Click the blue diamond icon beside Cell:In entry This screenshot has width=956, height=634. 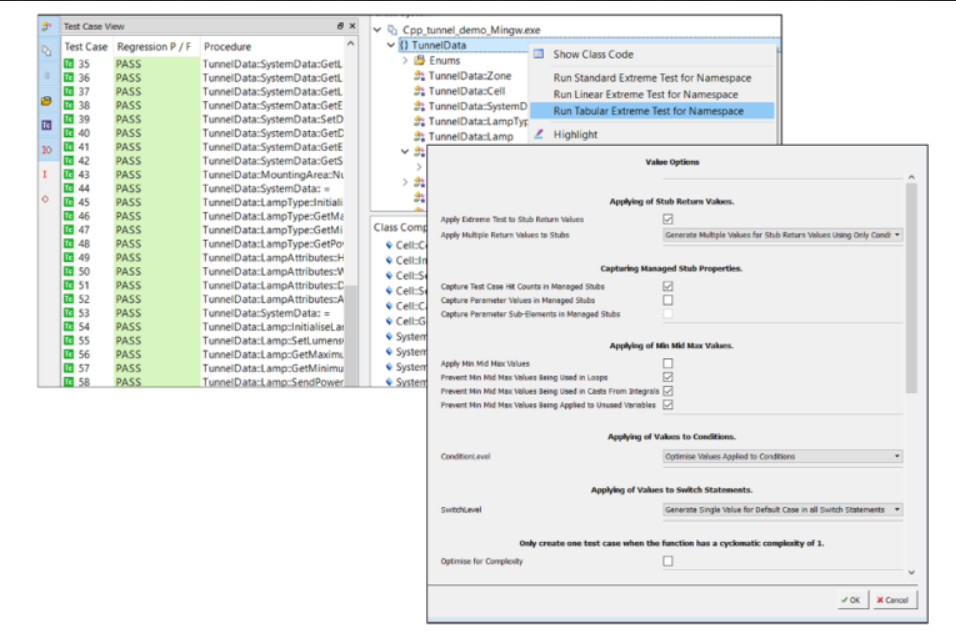pyautogui.click(x=389, y=260)
